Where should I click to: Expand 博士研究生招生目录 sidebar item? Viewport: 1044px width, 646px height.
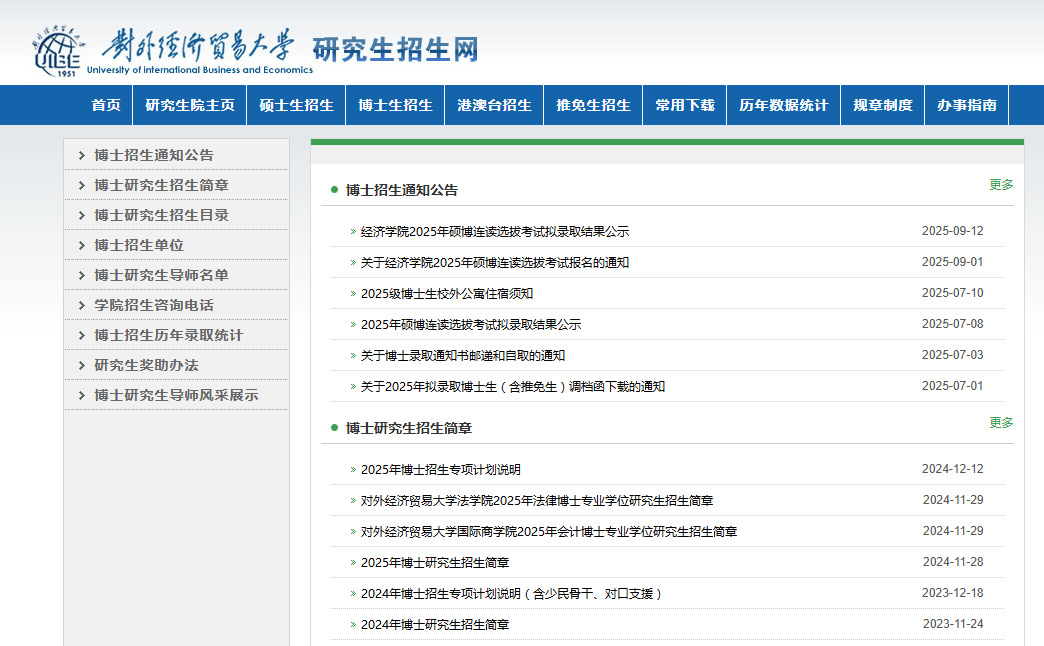click(x=161, y=215)
